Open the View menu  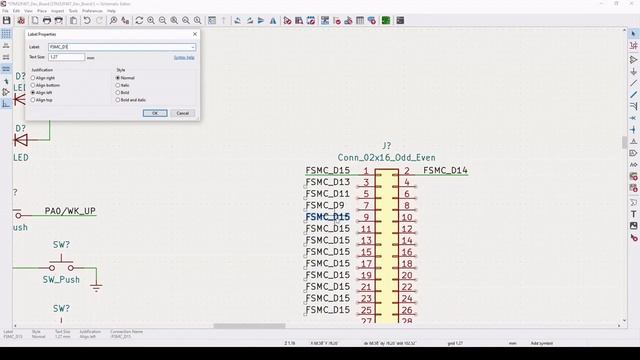[x=29, y=11]
